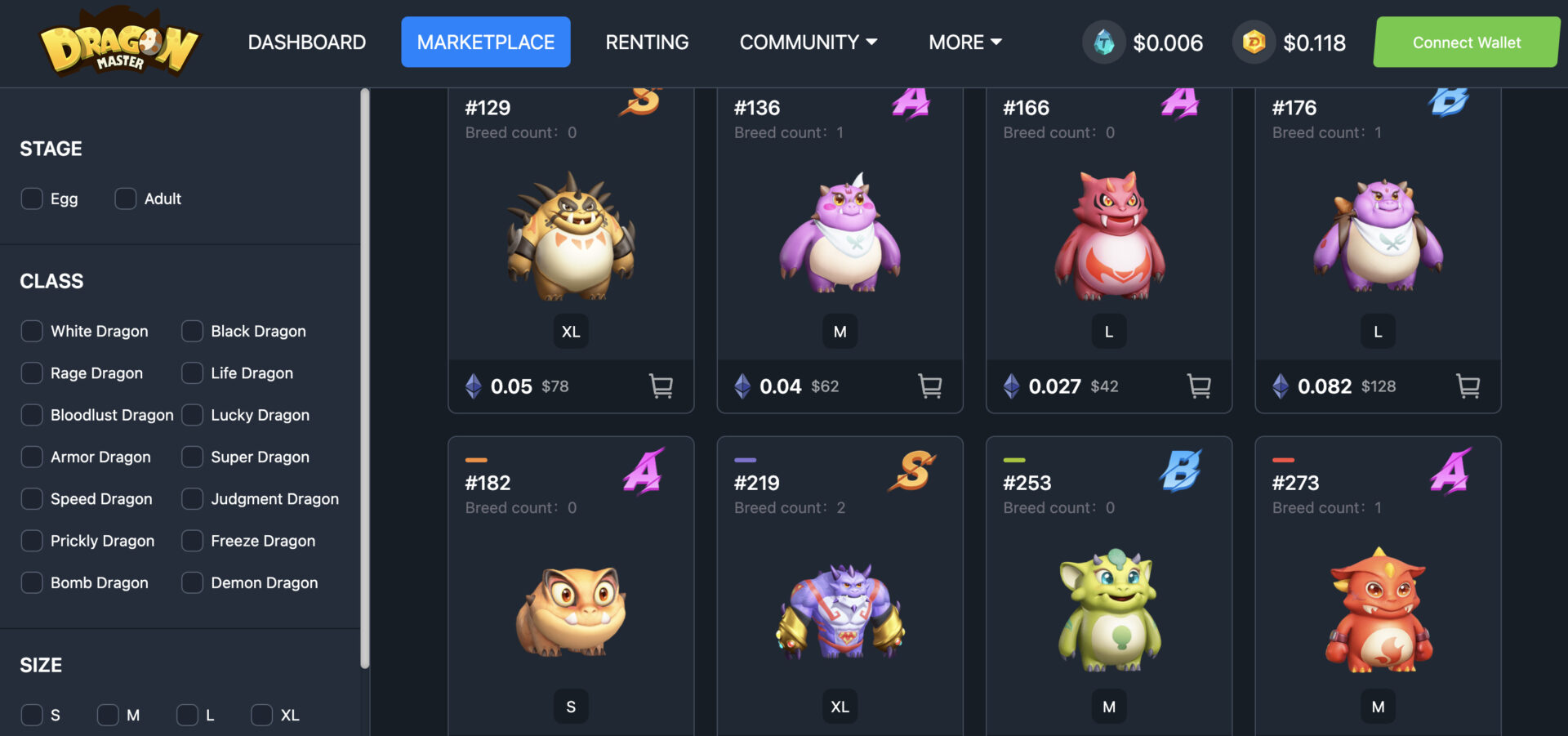Screen dimensions: 1568x736
Task: Click the B rank badge on #253
Action: point(1181,471)
